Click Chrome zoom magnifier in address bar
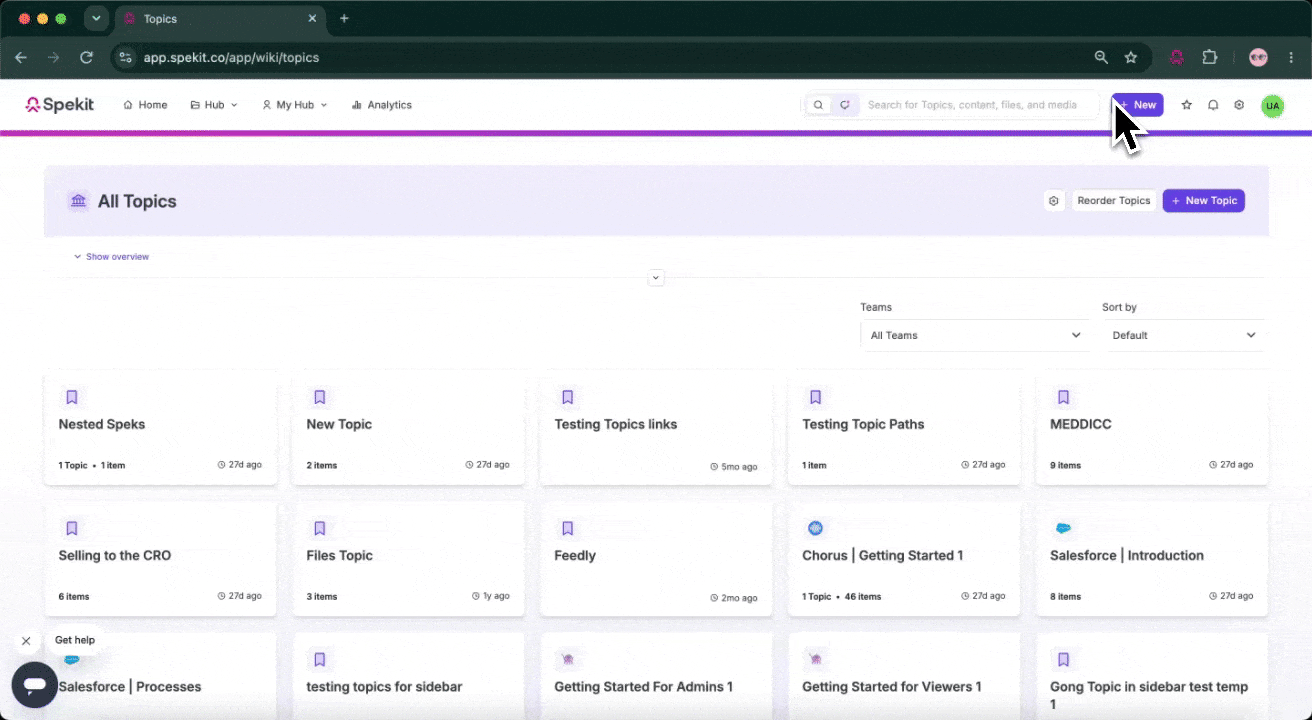 point(1101,57)
